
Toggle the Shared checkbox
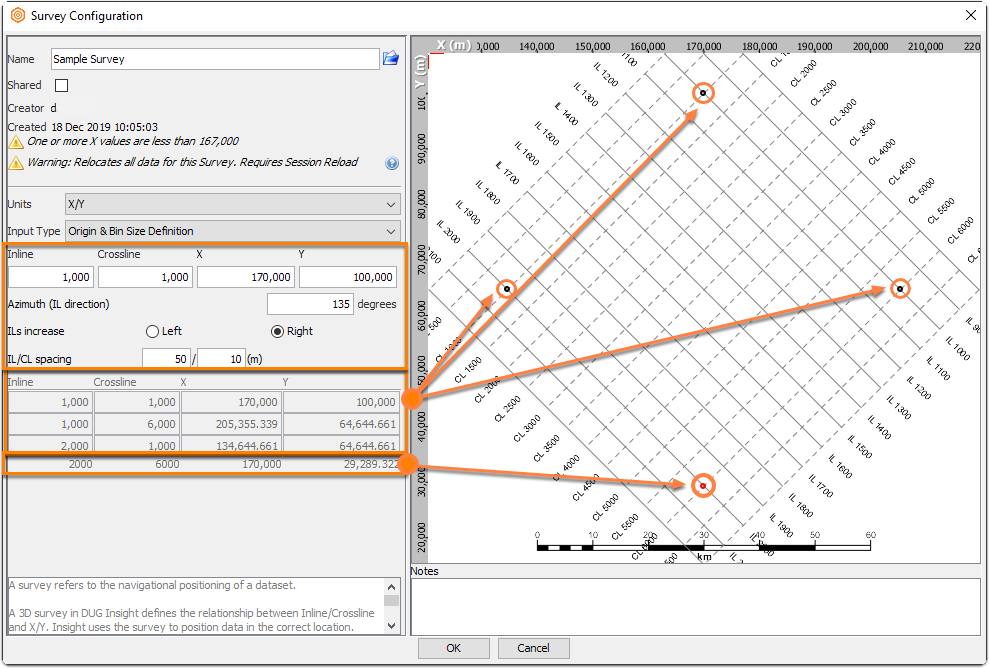(61, 85)
